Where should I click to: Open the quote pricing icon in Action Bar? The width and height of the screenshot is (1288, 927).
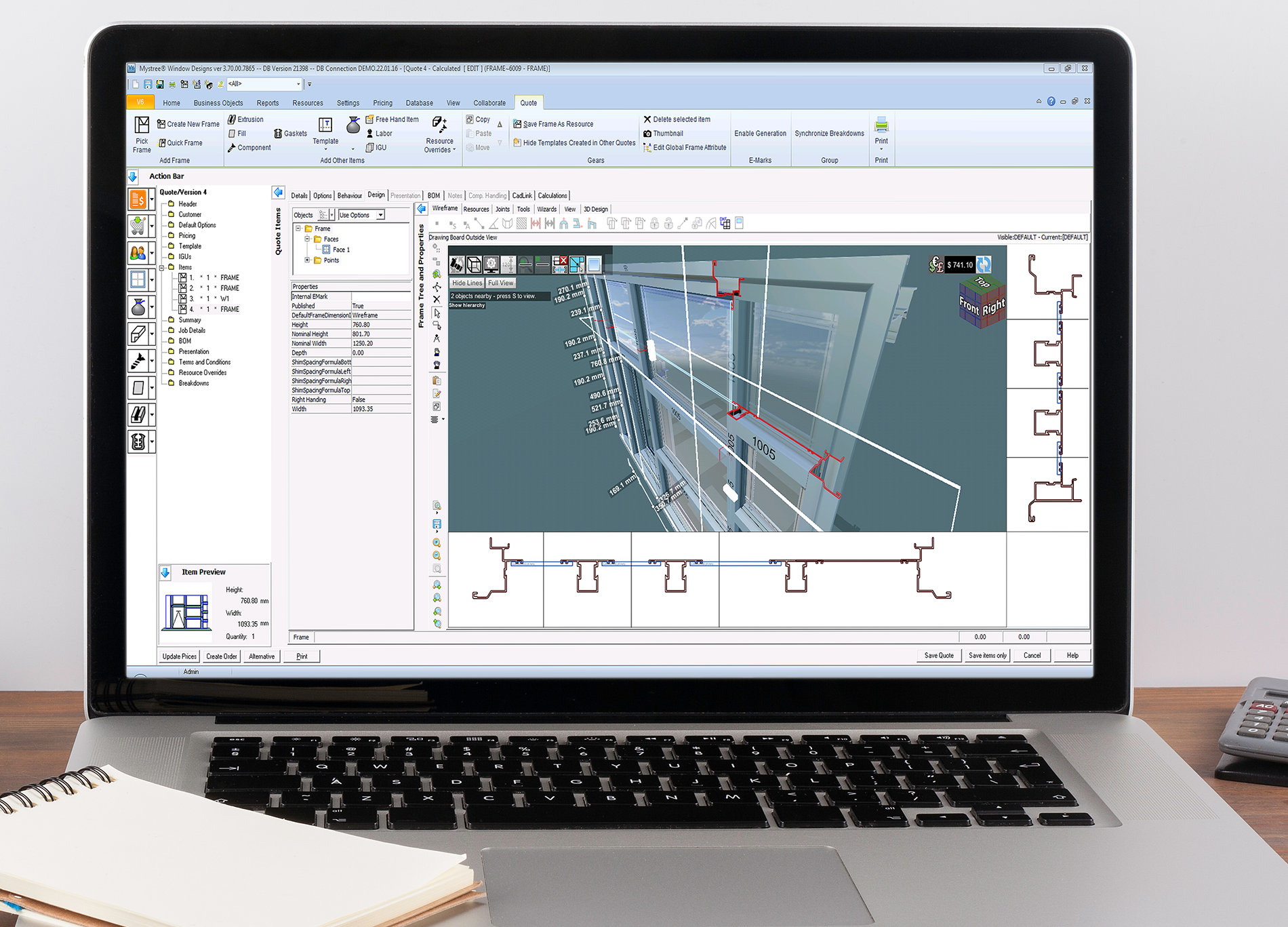point(138,199)
